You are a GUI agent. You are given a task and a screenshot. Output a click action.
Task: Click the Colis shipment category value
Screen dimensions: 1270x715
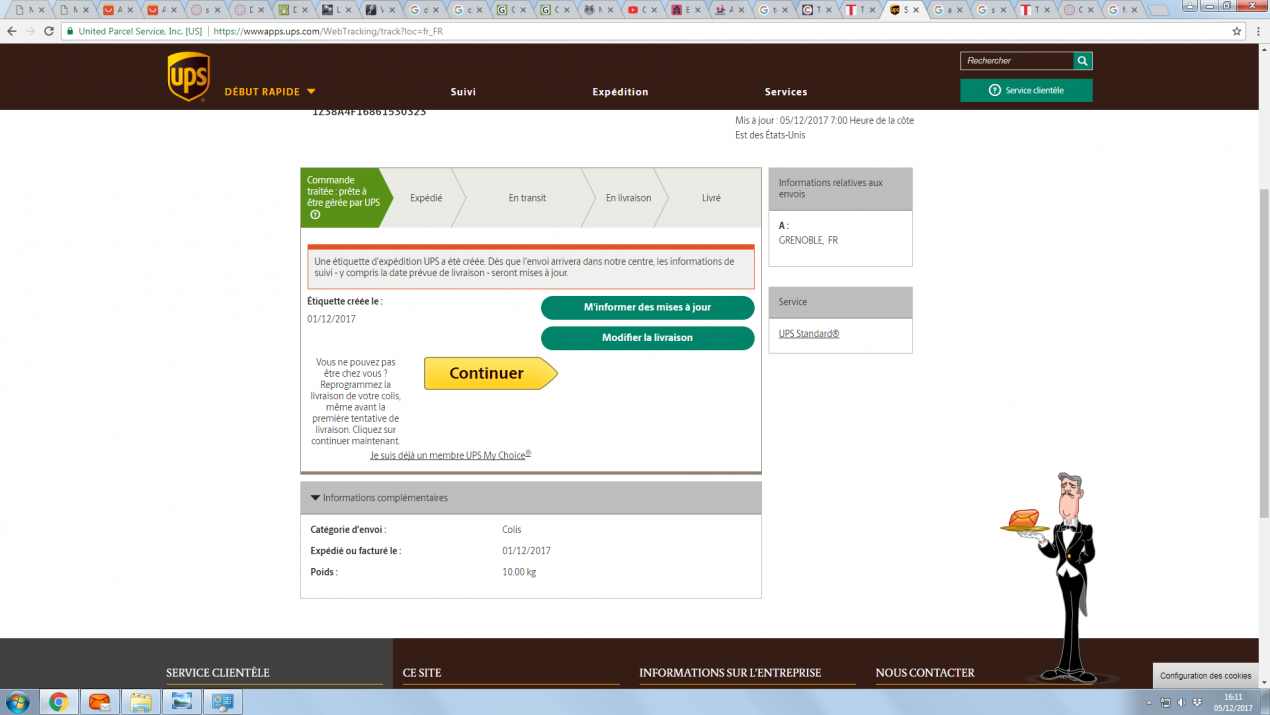coord(512,529)
